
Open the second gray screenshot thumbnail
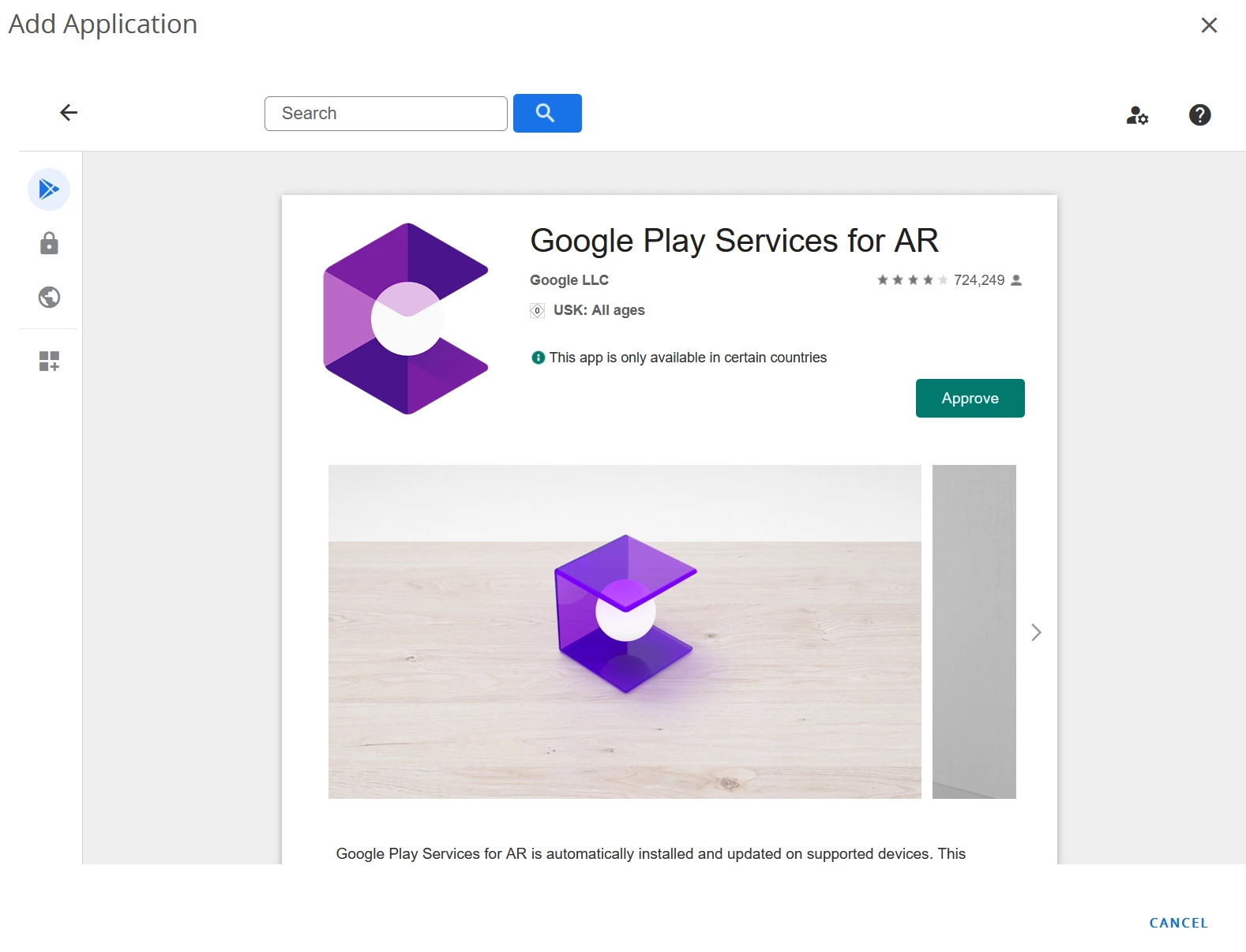974,632
